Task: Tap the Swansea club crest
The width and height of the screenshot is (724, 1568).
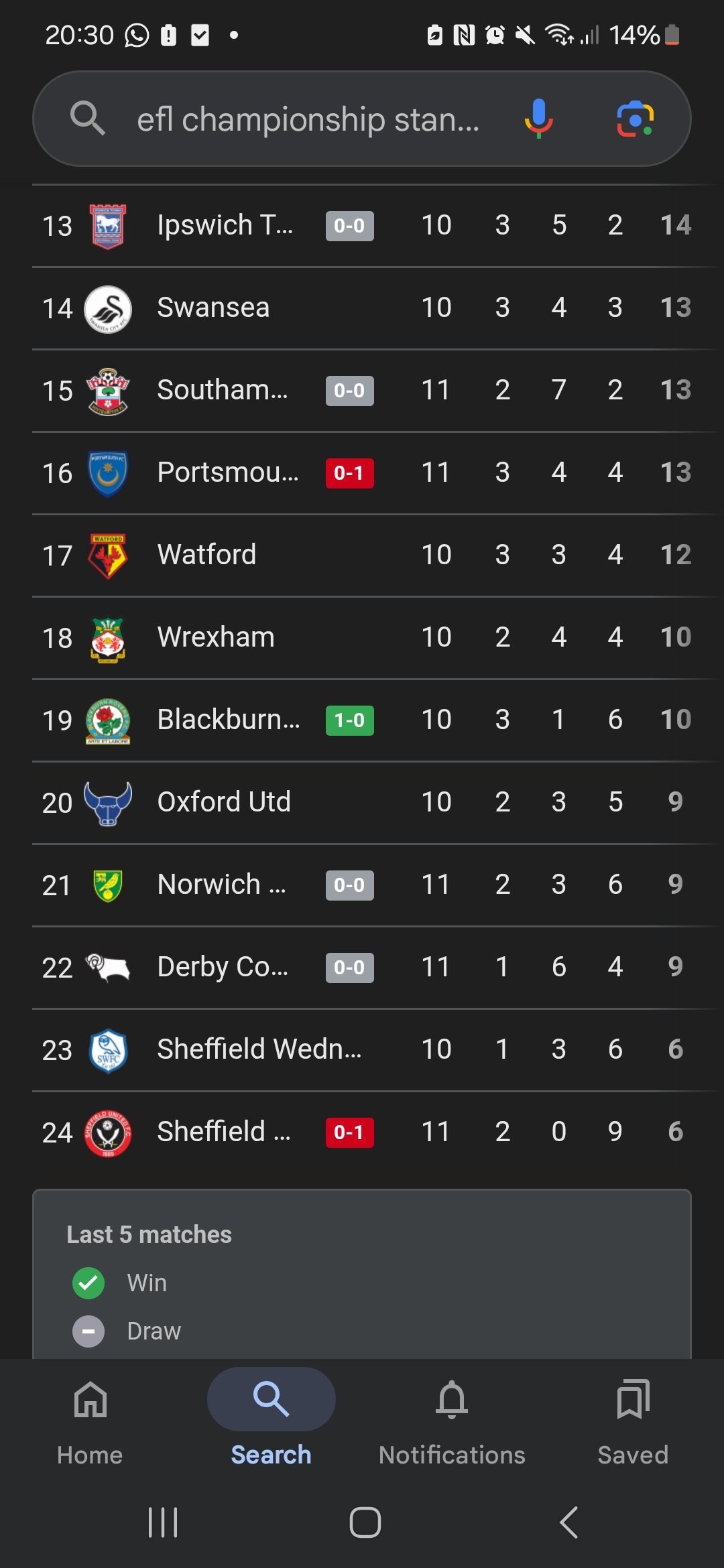Action: coord(107,308)
